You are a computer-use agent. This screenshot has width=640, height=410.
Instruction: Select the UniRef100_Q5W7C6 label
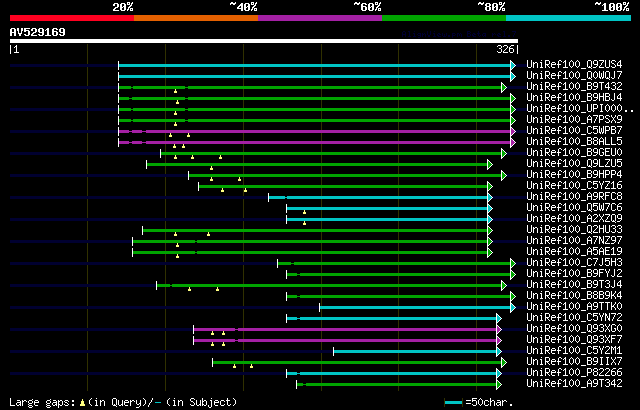click(x=574, y=208)
